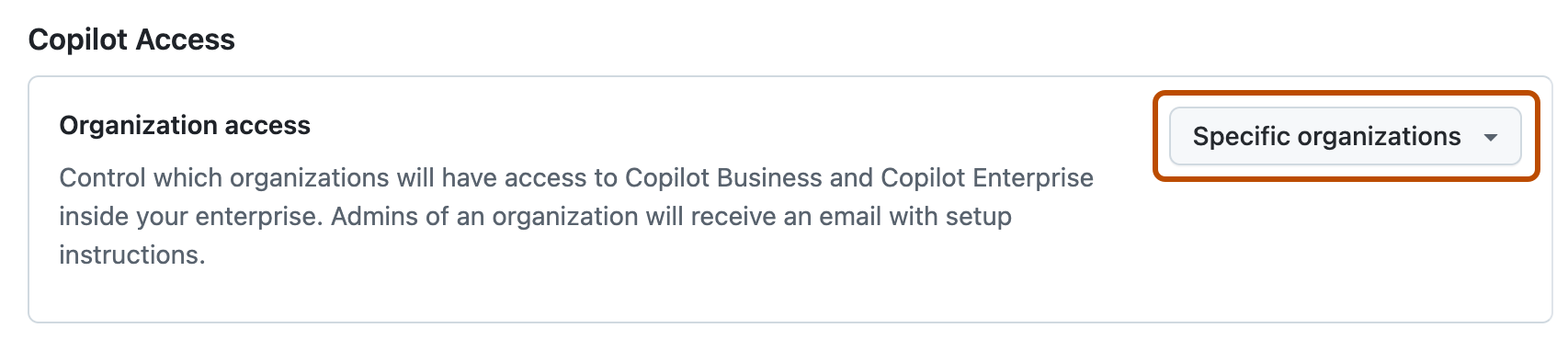Screen dimensions: 1568x362
Task: Click the word 'Control' starting the description
Action: (x=102, y=177)
